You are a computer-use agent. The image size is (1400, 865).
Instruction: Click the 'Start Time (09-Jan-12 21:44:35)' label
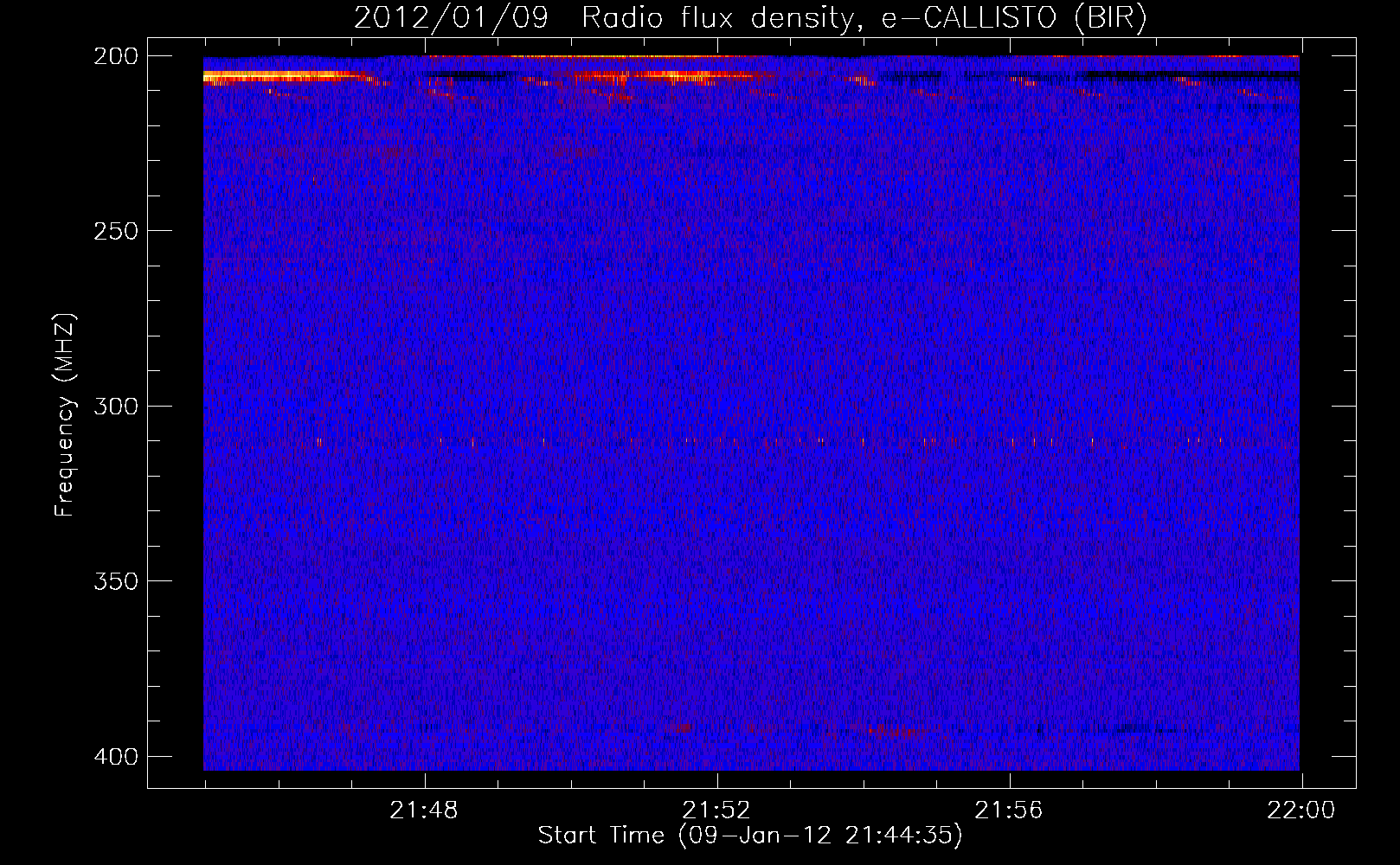(x=750, y=835)
